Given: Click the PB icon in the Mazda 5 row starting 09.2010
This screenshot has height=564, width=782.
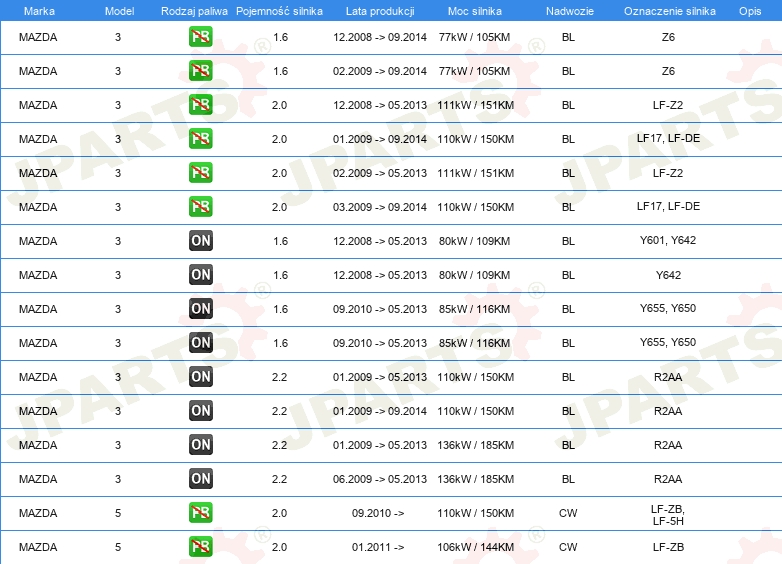Looking at the screenshot, I should (200, 513).
